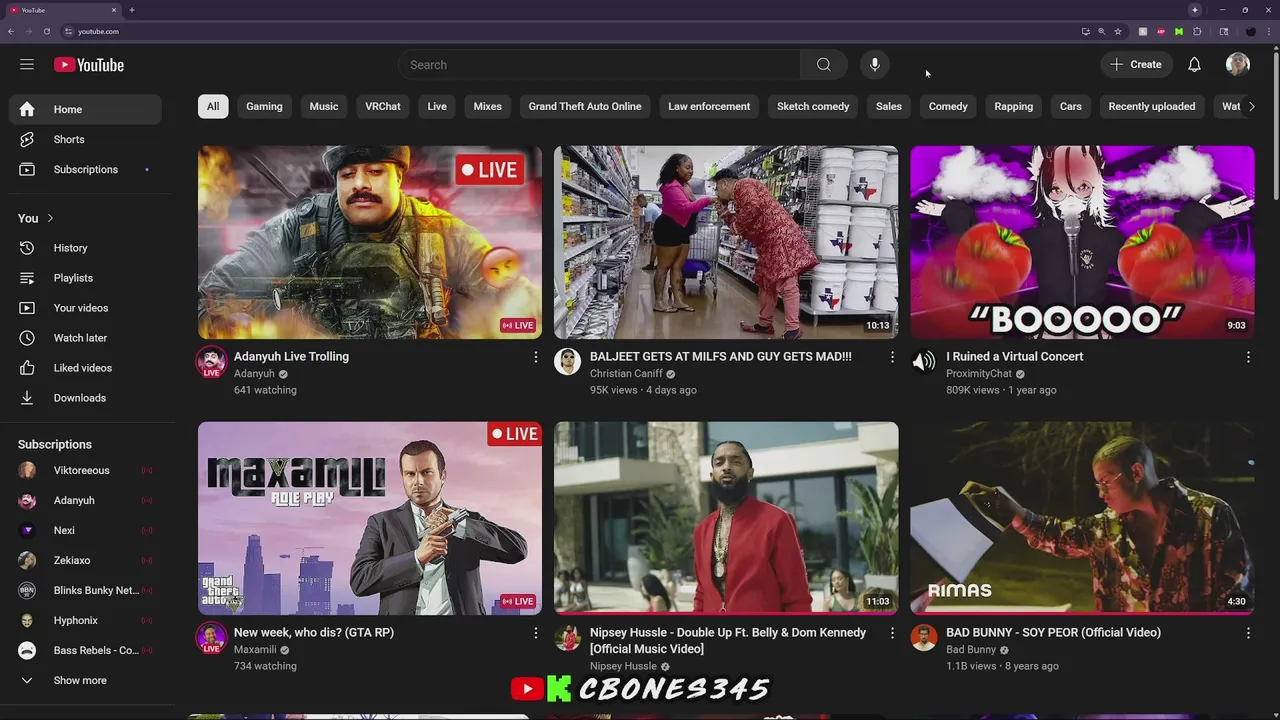This screenshot has height=720, width=1280.
Task: Start voice search with microphone icon
Action: pos(875,65)
